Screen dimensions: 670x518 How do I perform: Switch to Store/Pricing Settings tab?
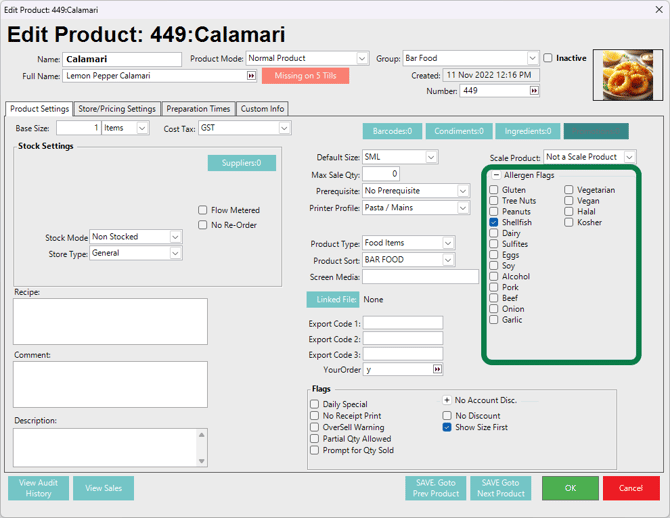117,109
